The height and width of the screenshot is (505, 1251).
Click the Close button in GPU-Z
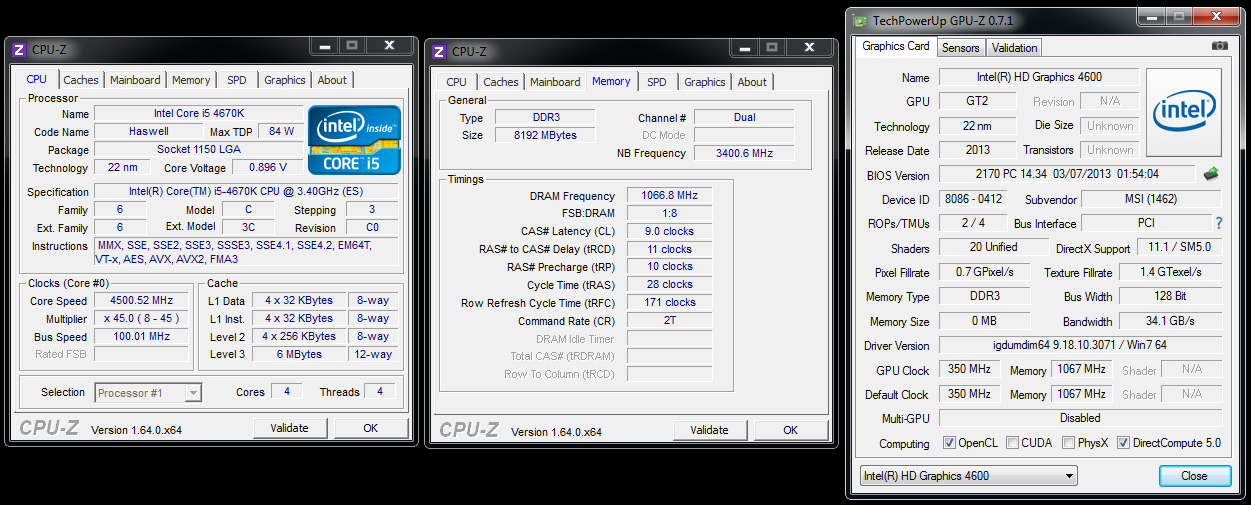coord(1194,476)
